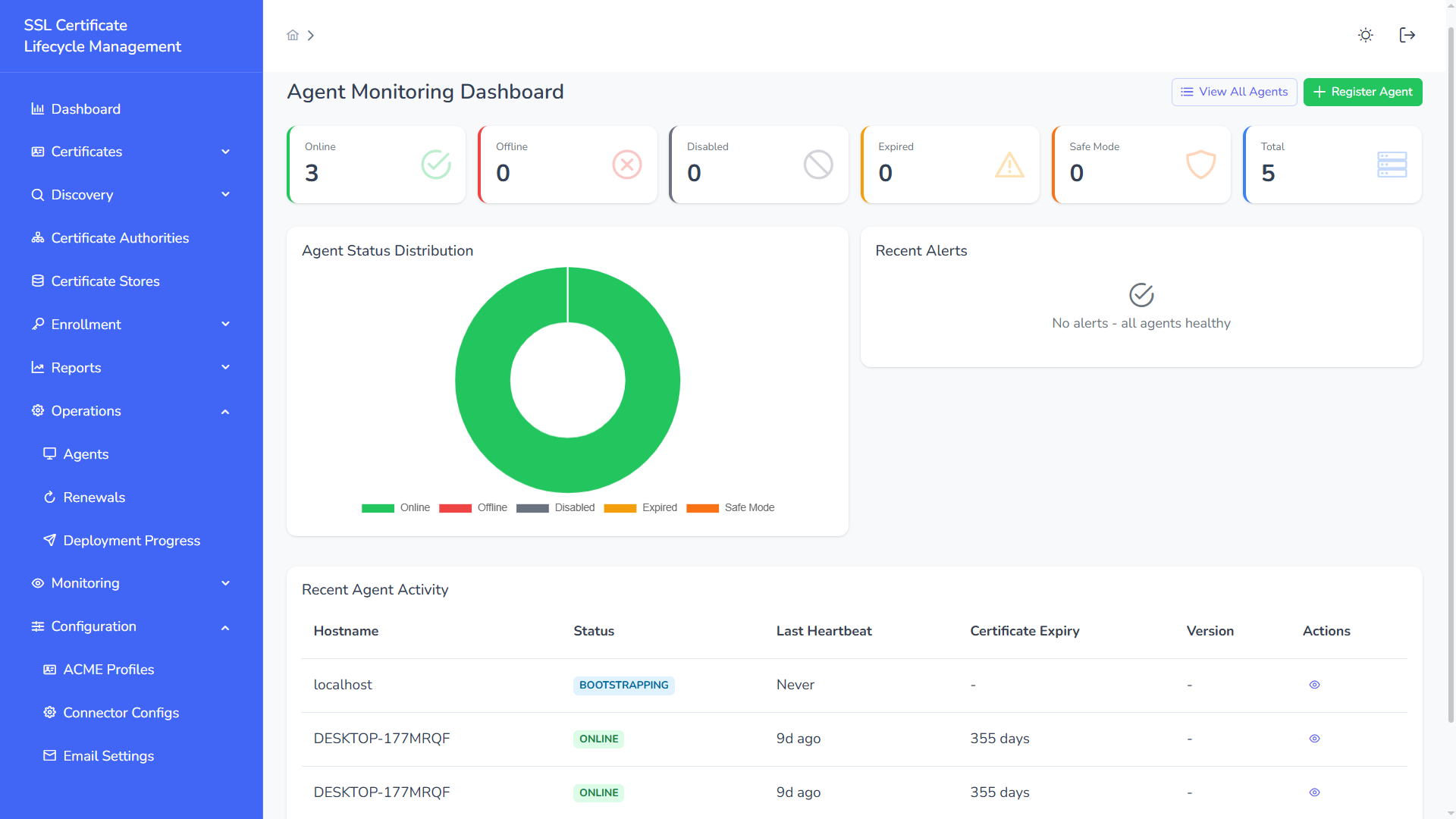Open the Email Settings envelope icon
This screenshot has width=1456, height=819.
point(49,755)
